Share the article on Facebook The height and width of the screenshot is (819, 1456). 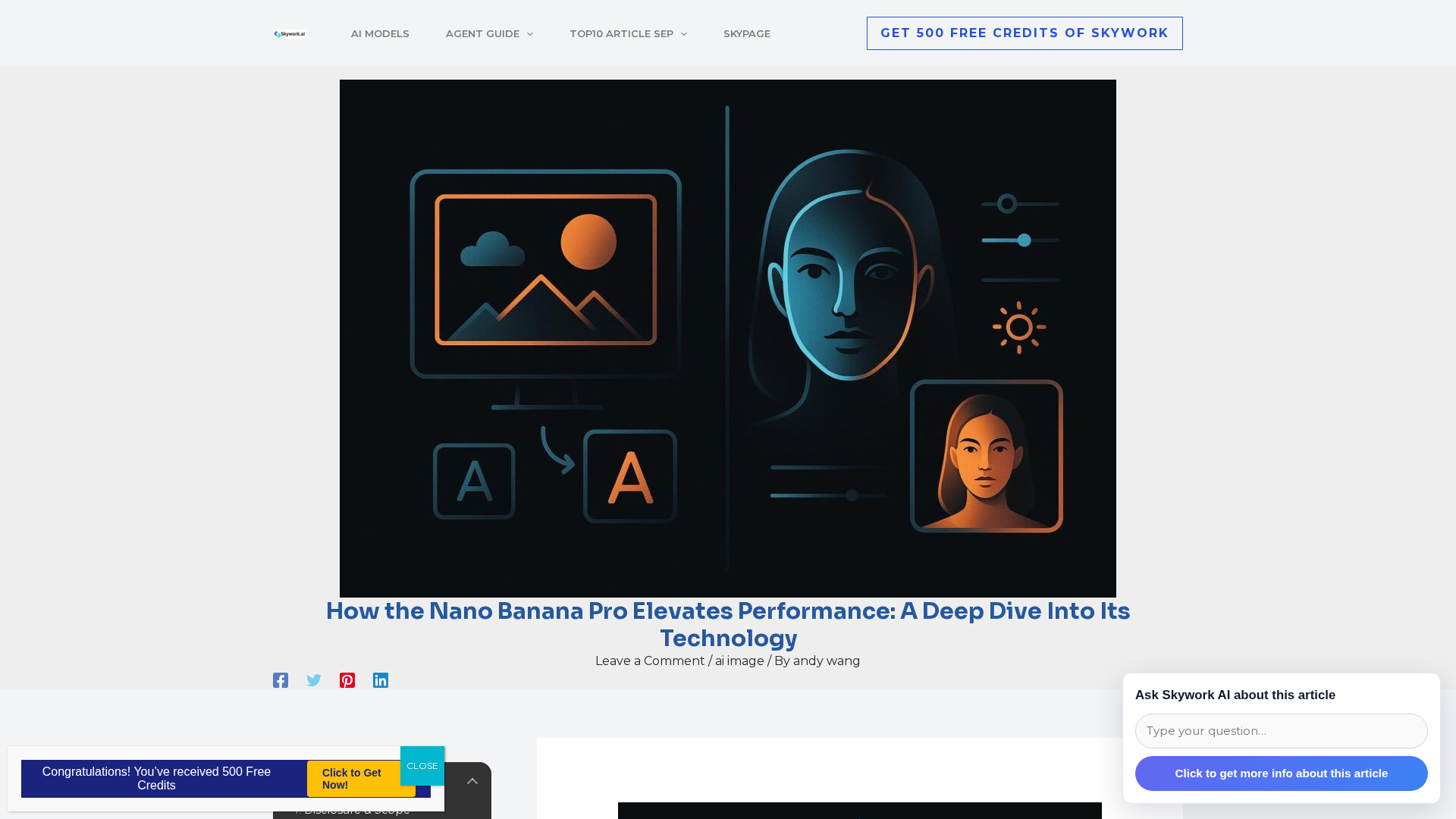[x=281, y=680]
